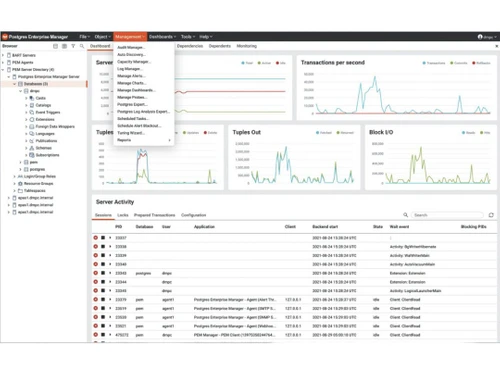Viewport: 500px width, 375px height.
Task: Expand details of the BgWriterHibernate session row
Action: pos(110,246)
